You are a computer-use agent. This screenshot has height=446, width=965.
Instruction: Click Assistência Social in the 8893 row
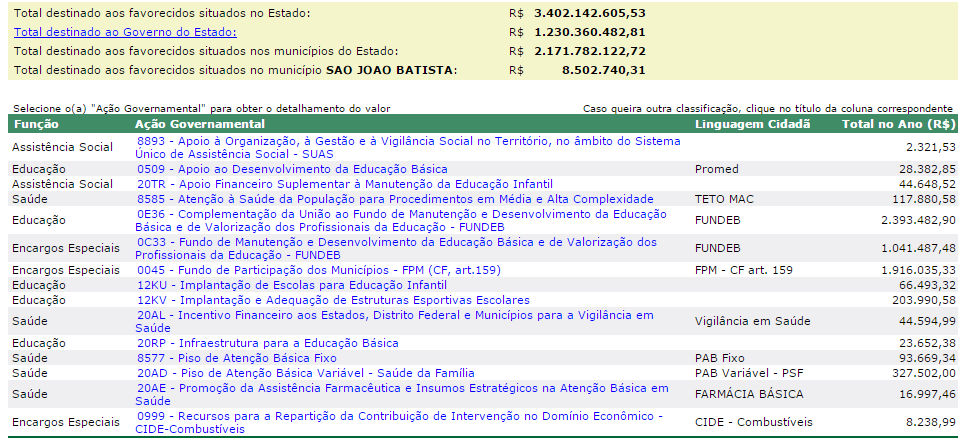pos(62,148)
